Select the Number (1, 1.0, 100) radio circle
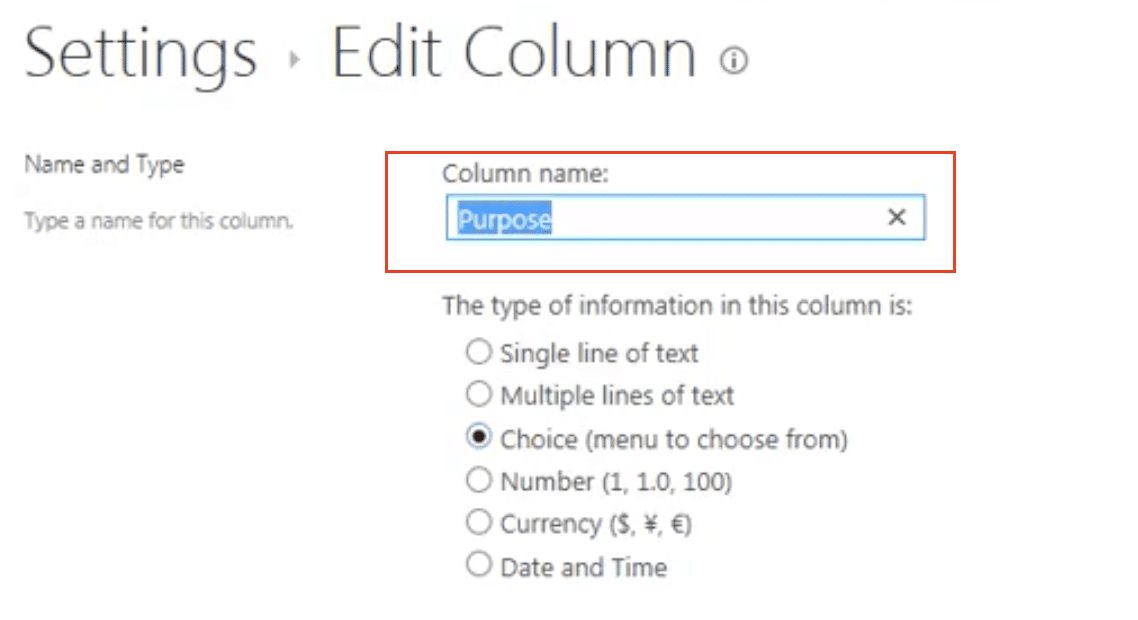 [x=478, y=480]
